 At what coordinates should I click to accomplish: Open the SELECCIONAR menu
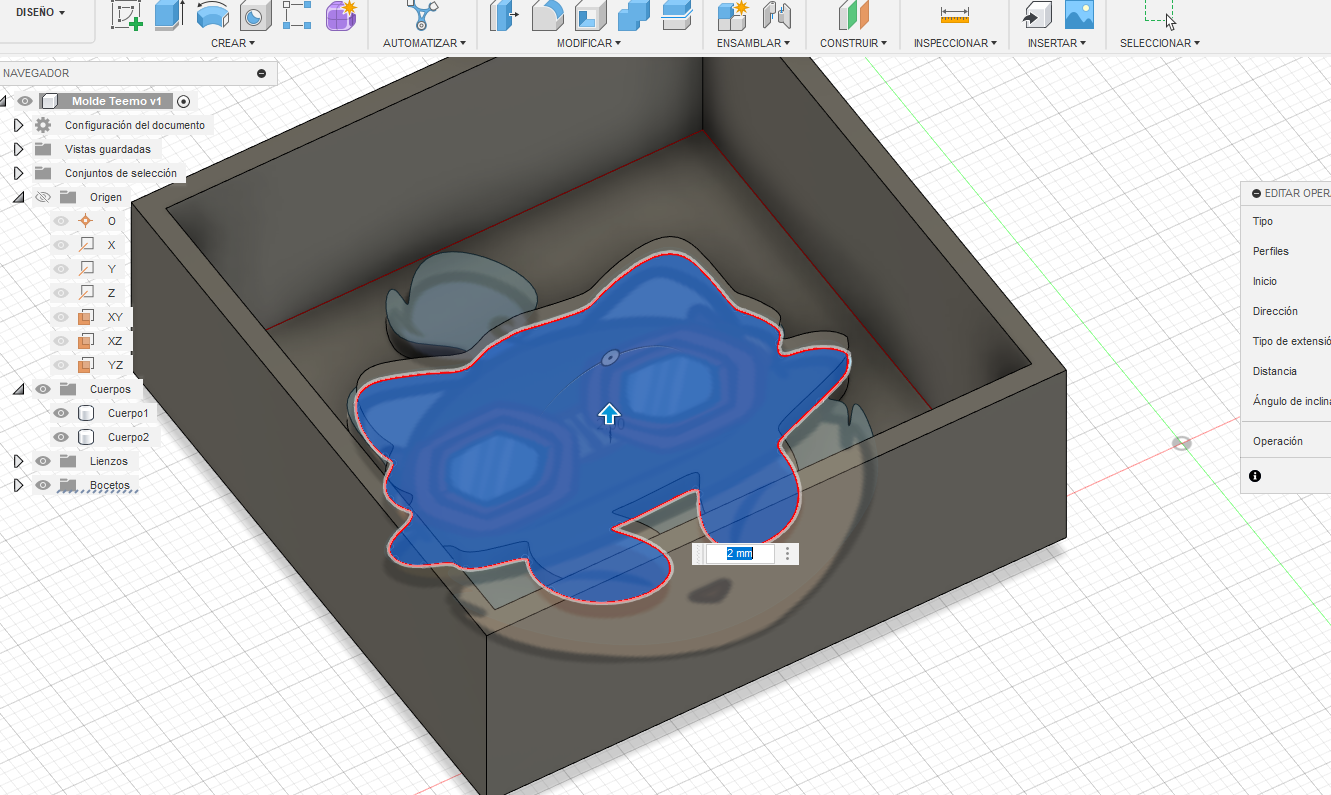(1160, 43)
